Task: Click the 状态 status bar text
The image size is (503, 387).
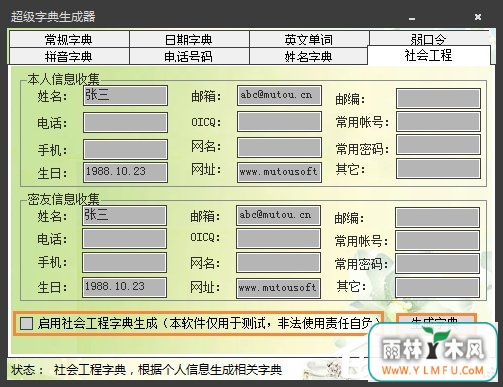Action: point(147,370)
